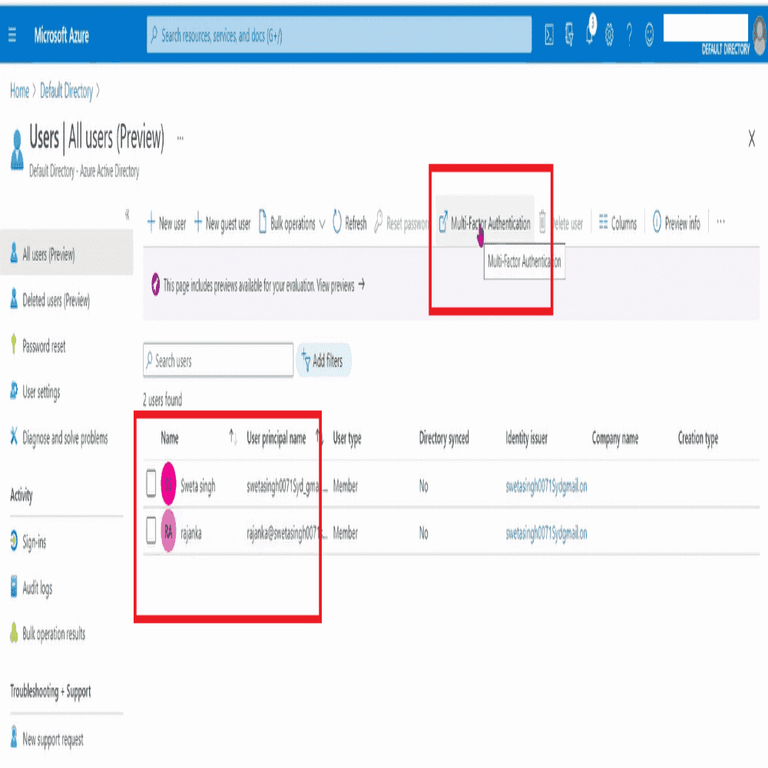Open account avatar in top right
The width and height of the screenshot is (768, 768).
761,35
